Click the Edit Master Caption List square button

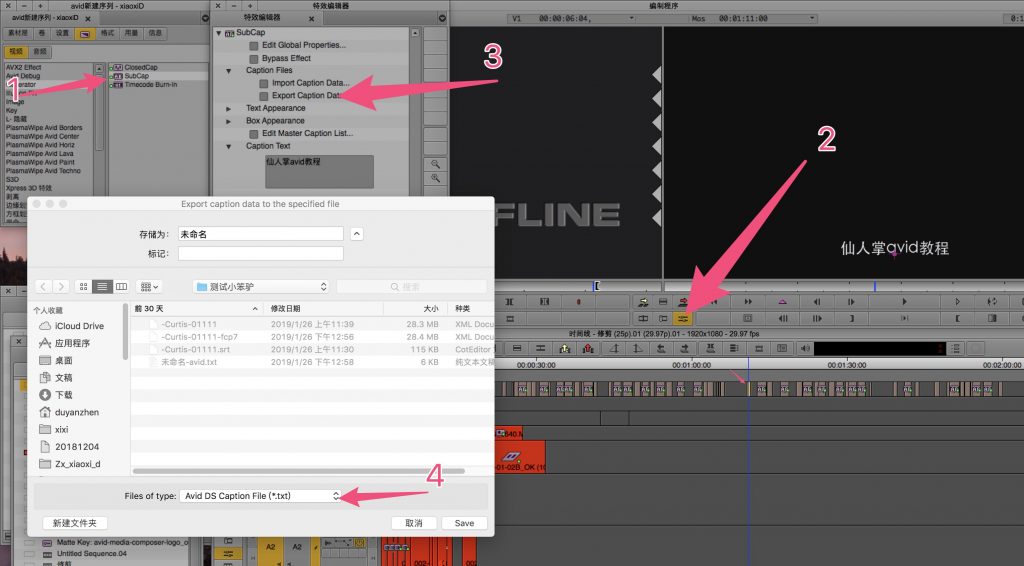[x=253, y=134]
